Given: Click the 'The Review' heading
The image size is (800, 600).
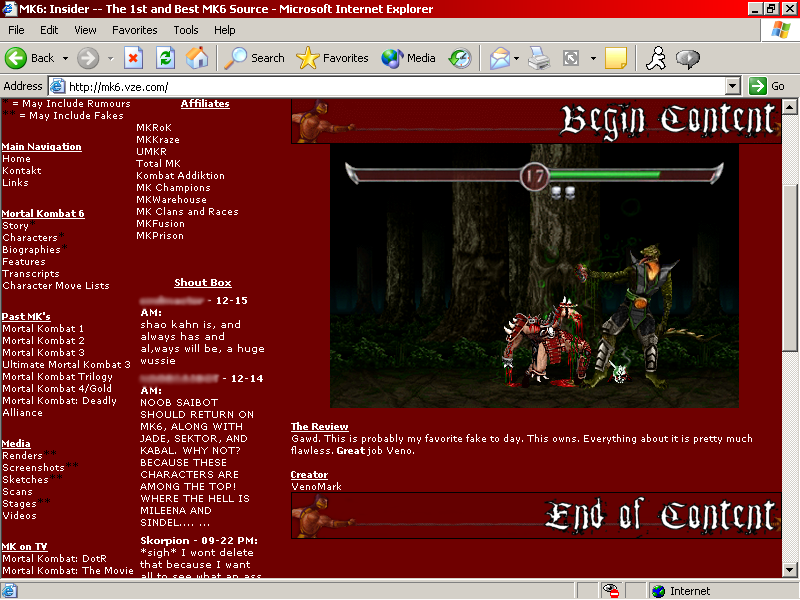Looking at the screenshot, I should click(x=319, y=426).
